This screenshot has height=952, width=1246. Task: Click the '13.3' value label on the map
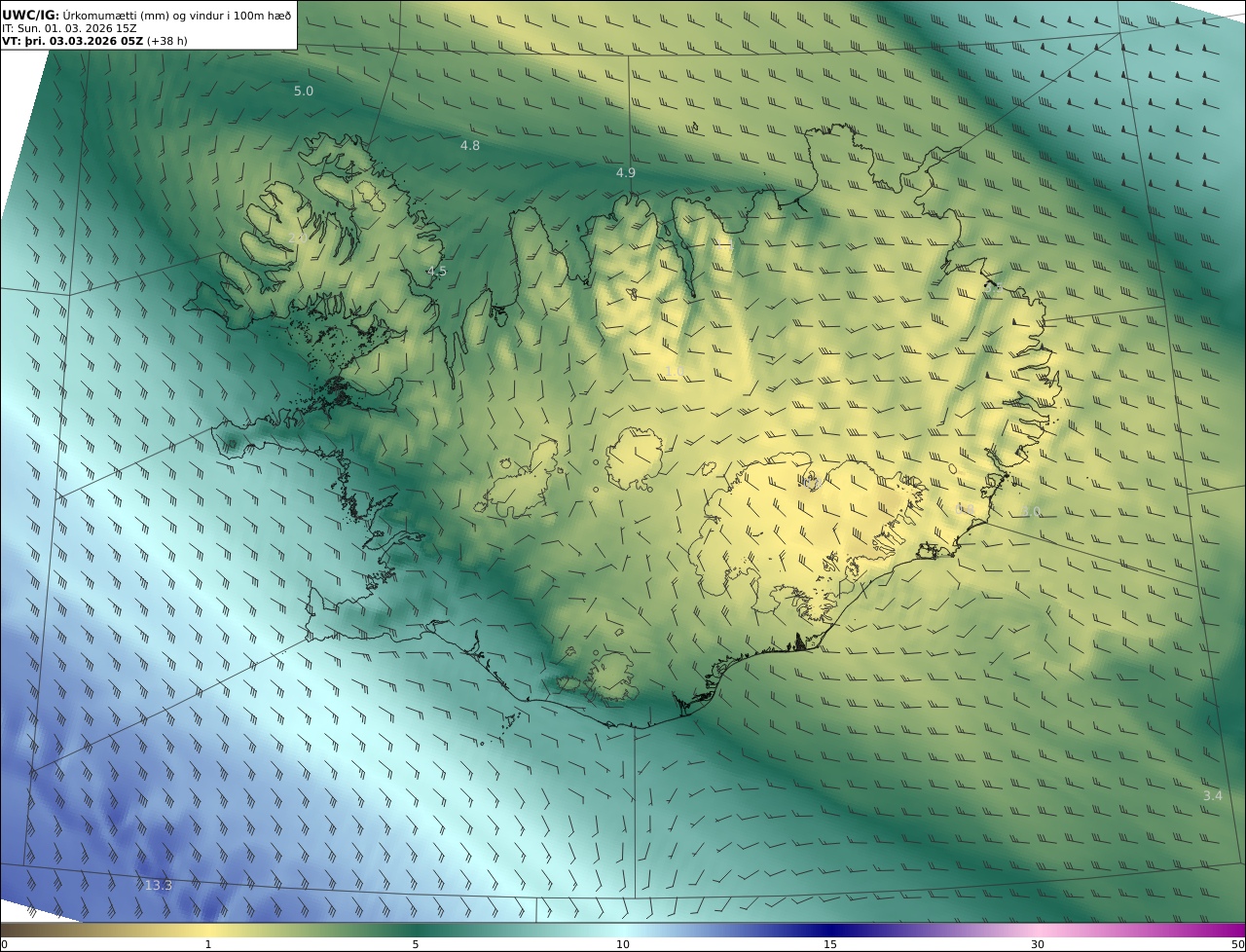click(158, 885)
